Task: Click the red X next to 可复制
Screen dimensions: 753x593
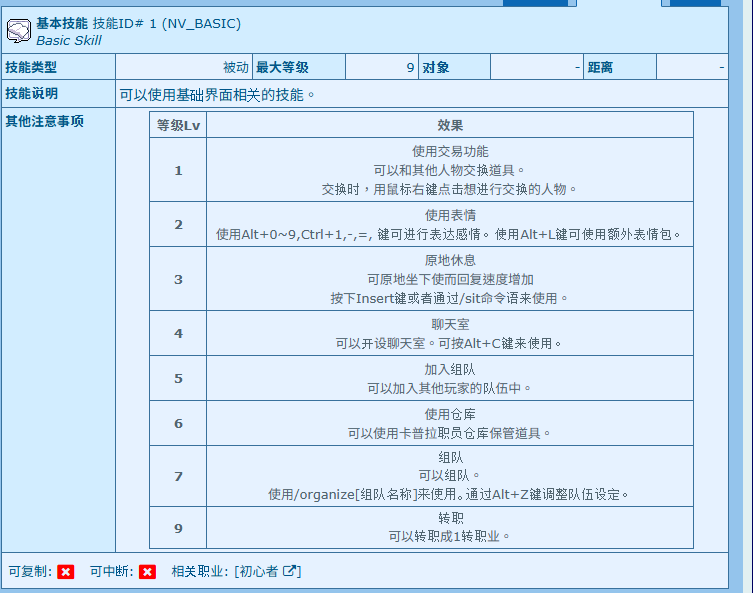Action: coord(66,572)
